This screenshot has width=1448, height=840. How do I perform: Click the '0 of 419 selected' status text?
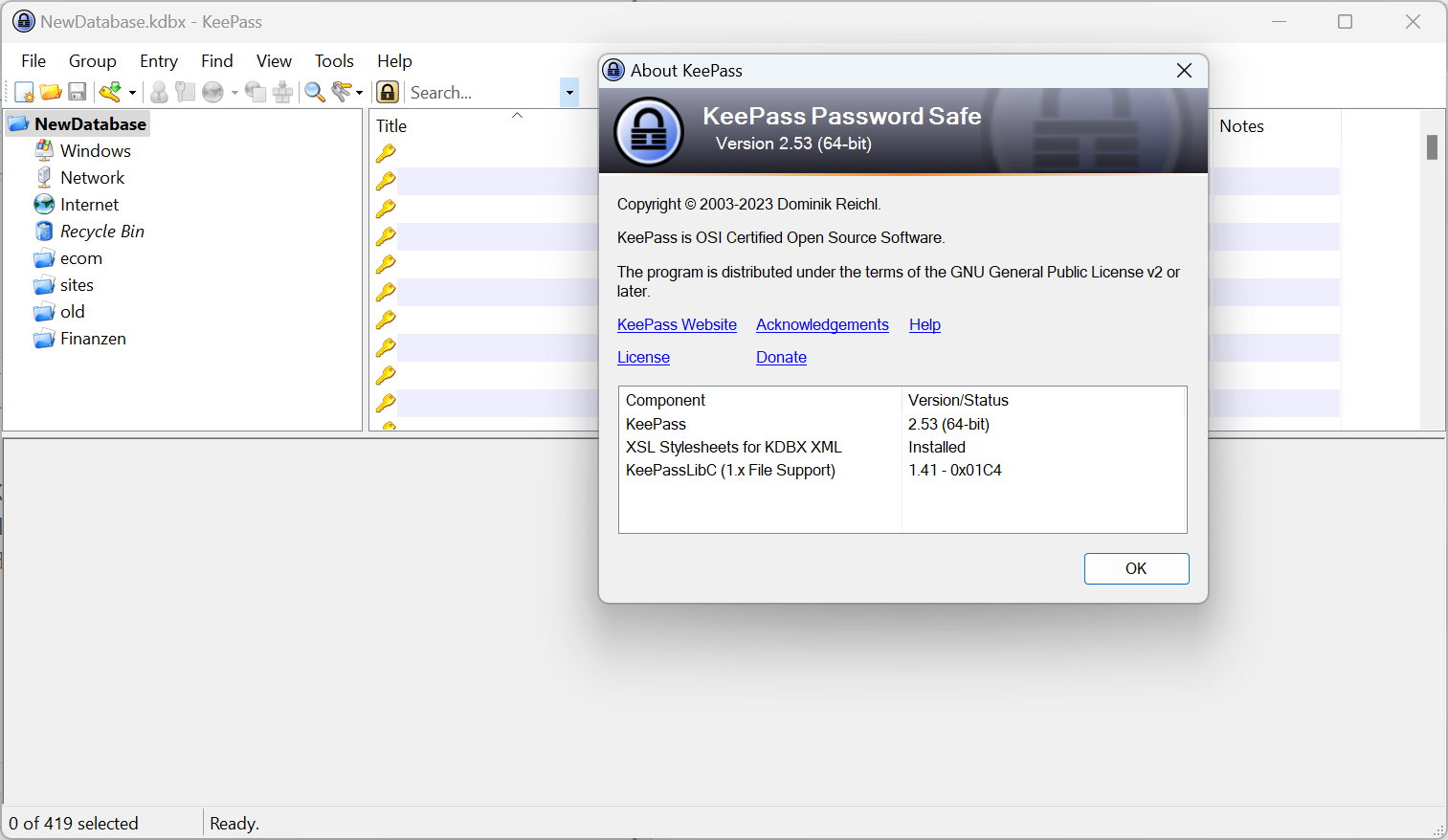[74, 823]
